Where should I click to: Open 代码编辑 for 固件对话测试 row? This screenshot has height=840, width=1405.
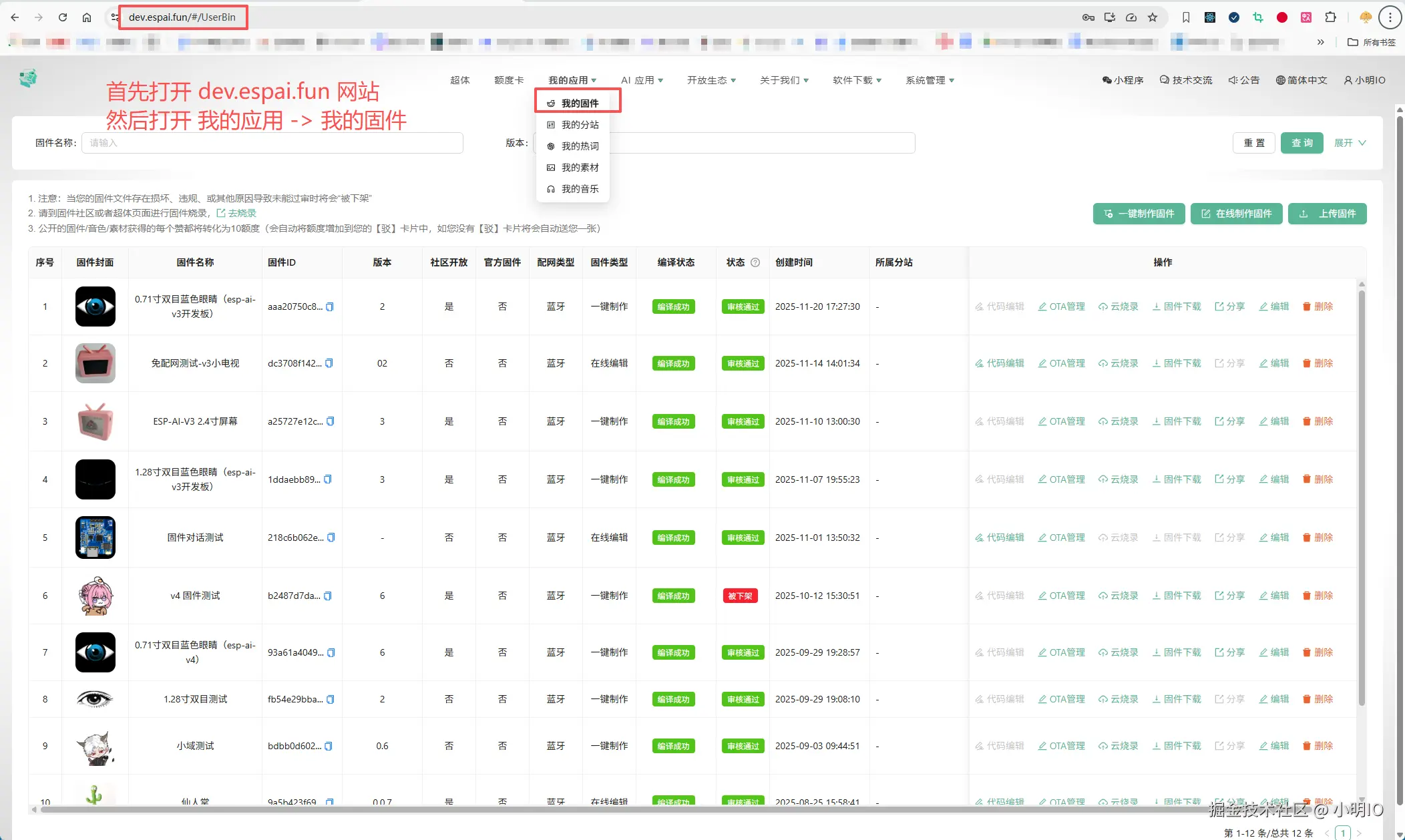pyautogui.click(x=999, y=538)
